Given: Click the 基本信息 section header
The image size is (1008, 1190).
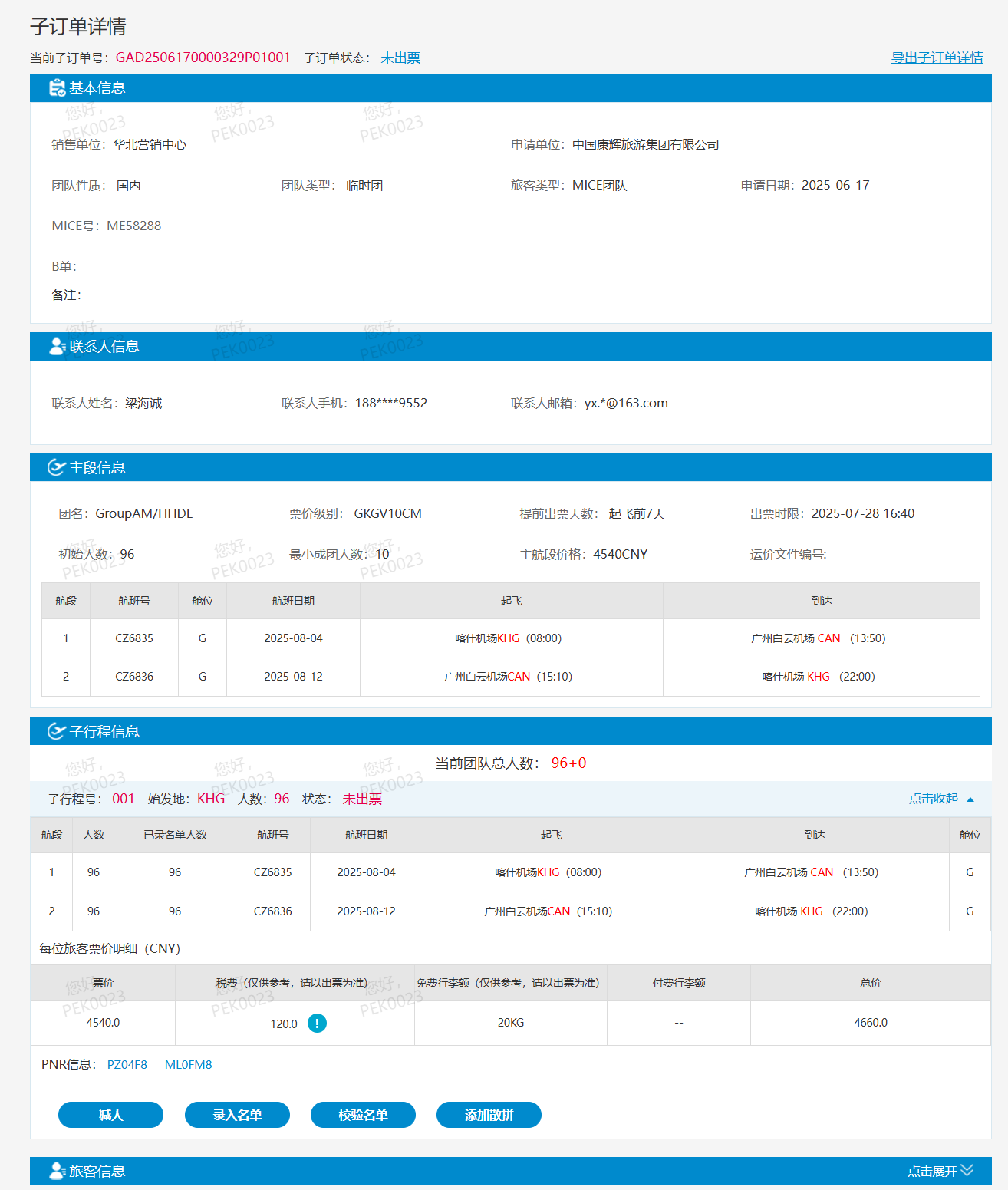Looking at the screenshot, I should 97,88.
